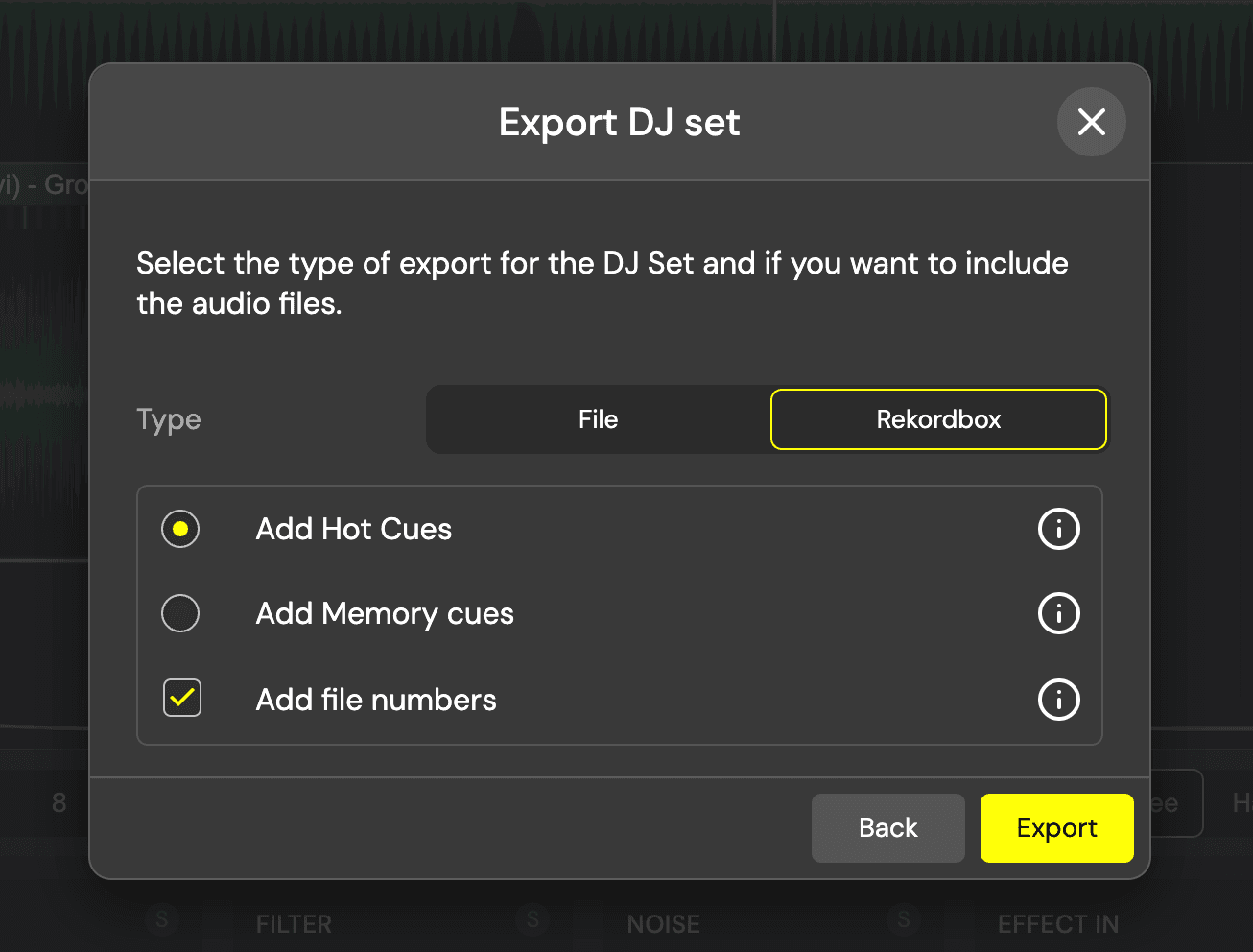The image size is (1253, 952).
Task: Select the 8-beat loop length button
Action: [59, 803]
